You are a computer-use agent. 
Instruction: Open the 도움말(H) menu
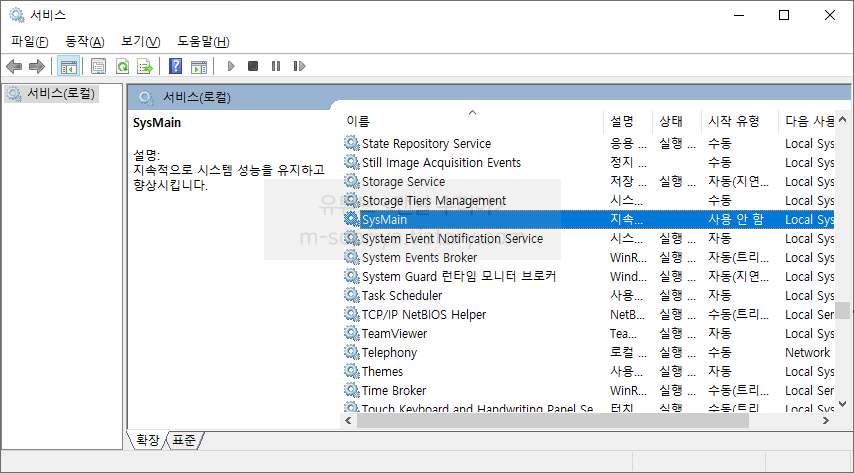pos(203,41)
